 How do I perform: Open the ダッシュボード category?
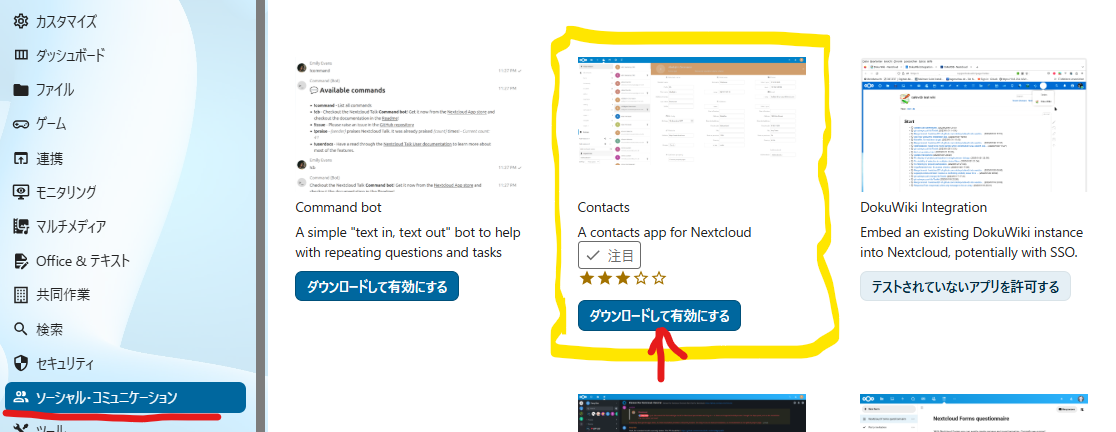[125, 56]
